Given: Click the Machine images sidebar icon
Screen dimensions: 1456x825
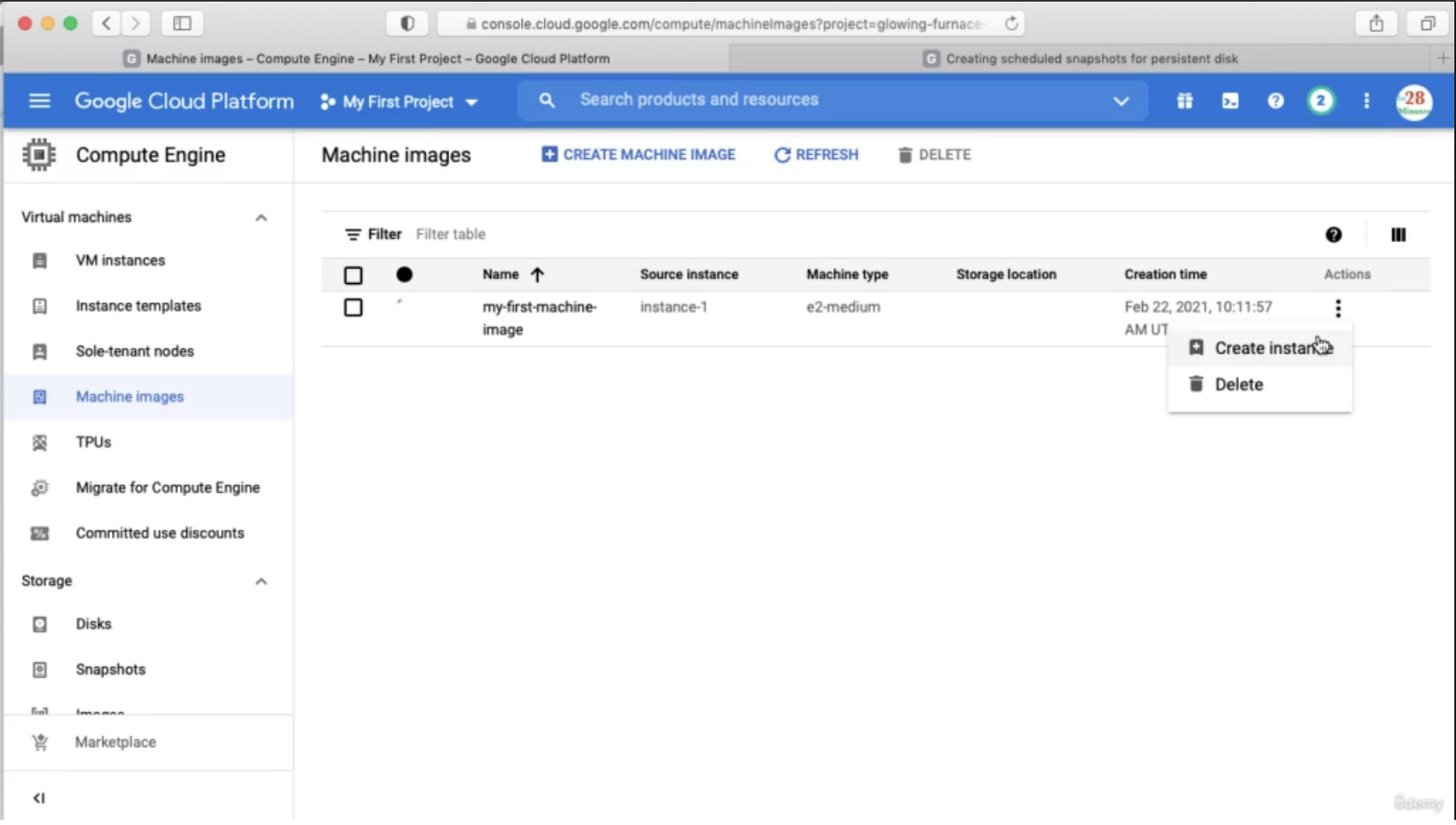Looking at the screenshot, I should click(x=39, y=396).
